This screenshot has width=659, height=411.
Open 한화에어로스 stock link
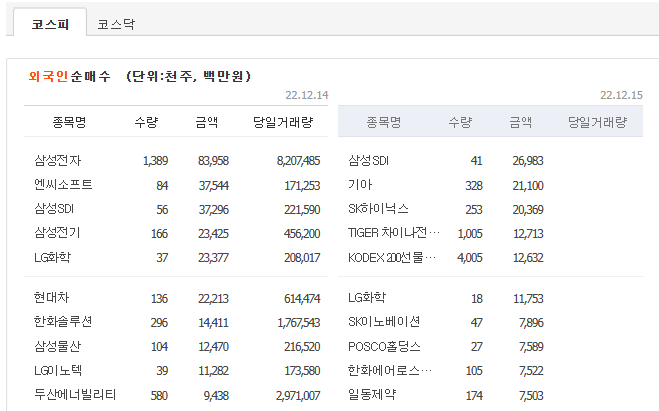pyautogui.click(x=390, y=370)
